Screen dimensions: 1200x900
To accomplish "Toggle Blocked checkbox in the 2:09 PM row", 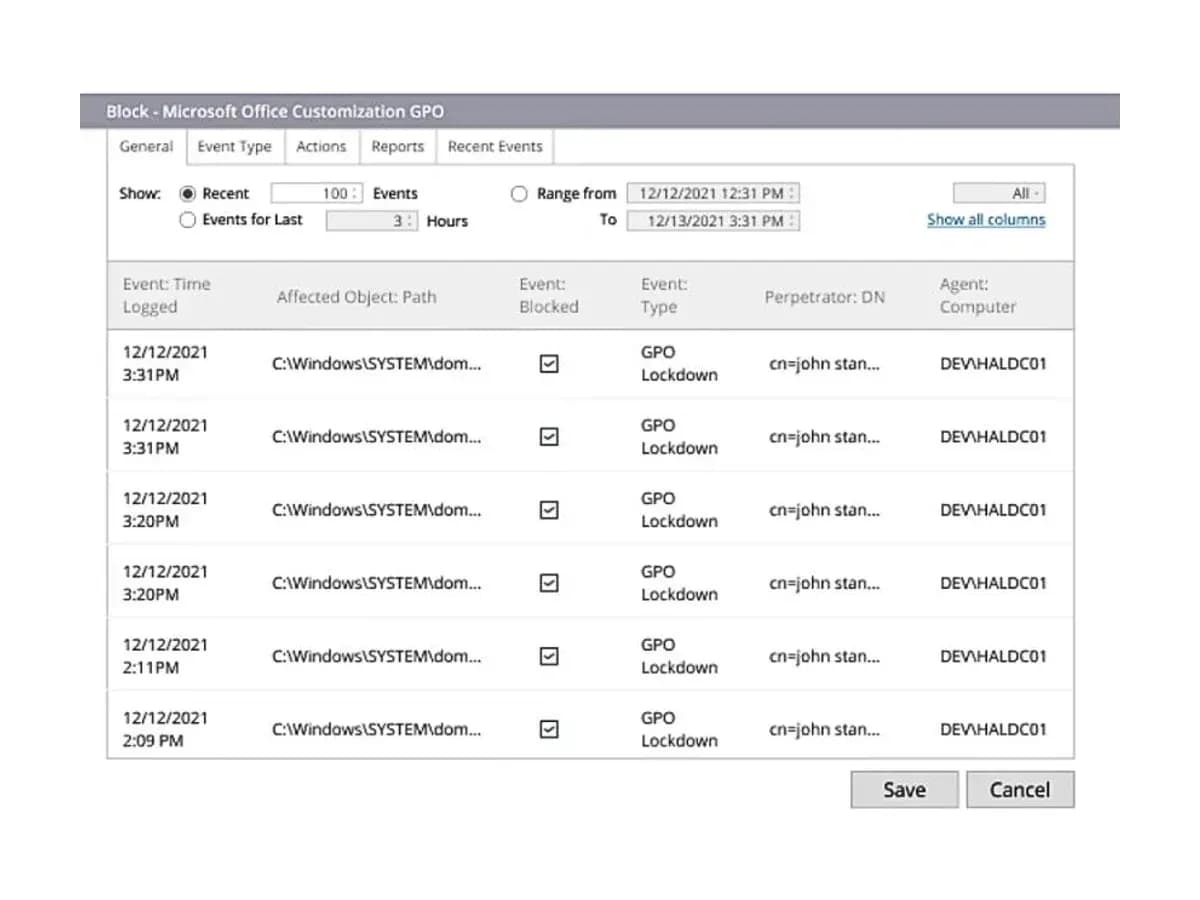I will (548, 729).
